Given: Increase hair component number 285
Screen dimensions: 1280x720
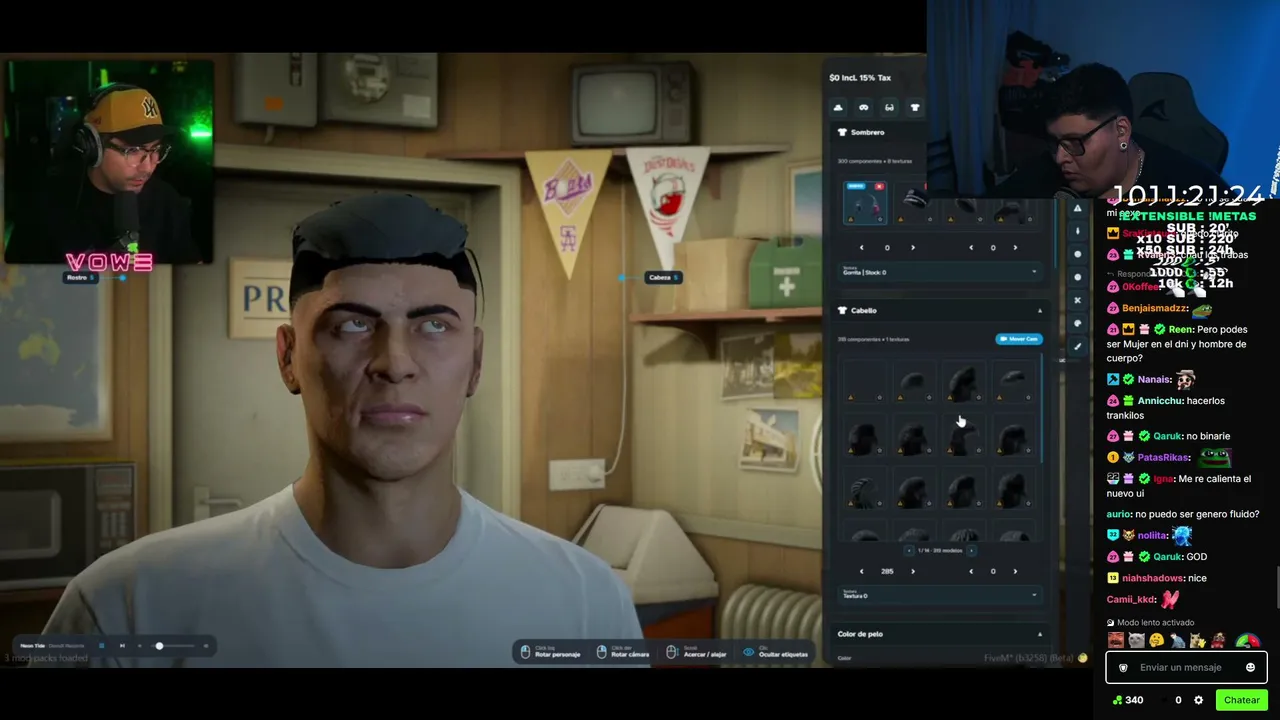Looking at the screenshot, I should point(912,572).
